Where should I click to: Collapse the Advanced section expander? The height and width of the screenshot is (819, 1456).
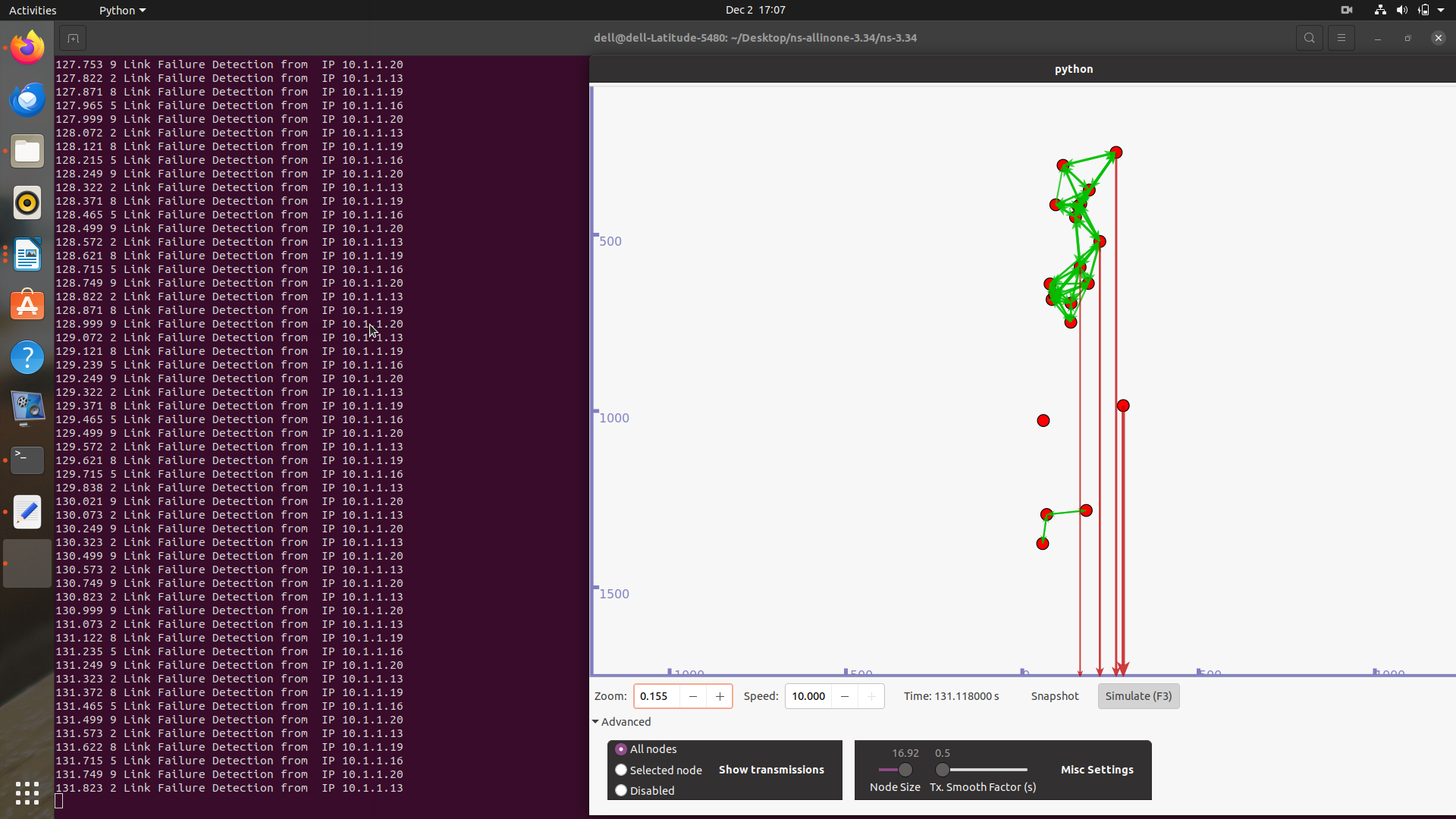click(596, 722)
